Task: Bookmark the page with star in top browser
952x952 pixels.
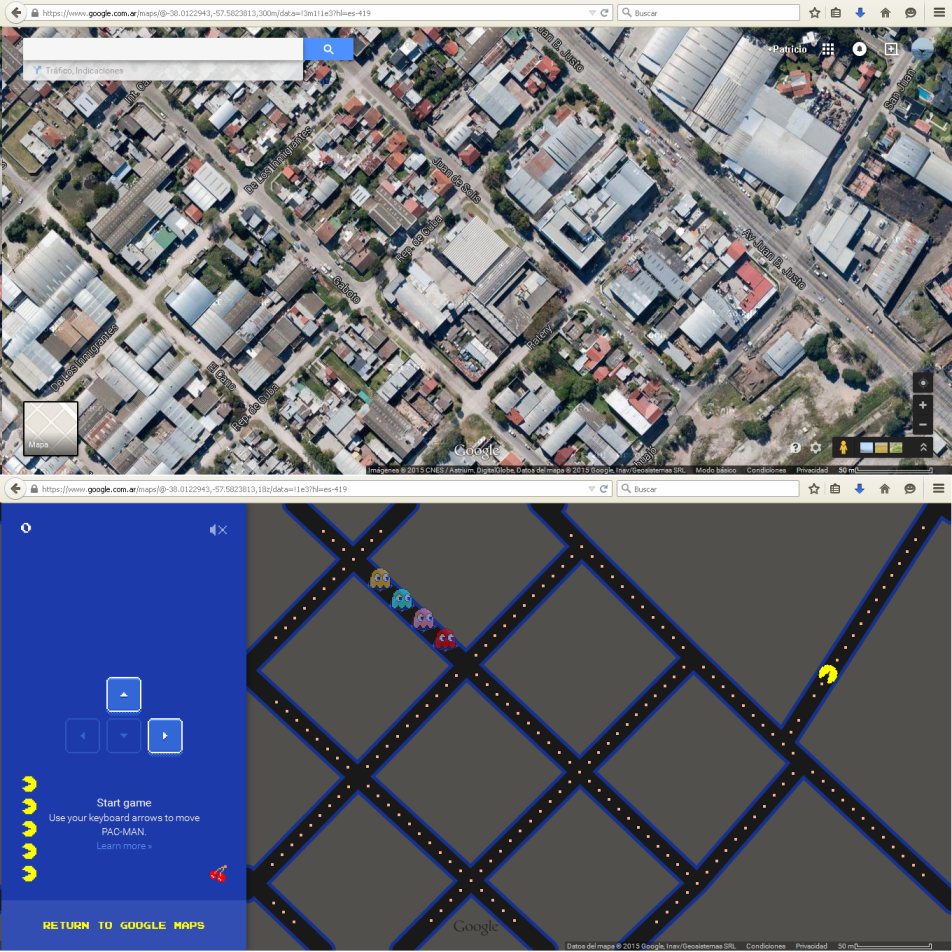Action: point(815,13)
